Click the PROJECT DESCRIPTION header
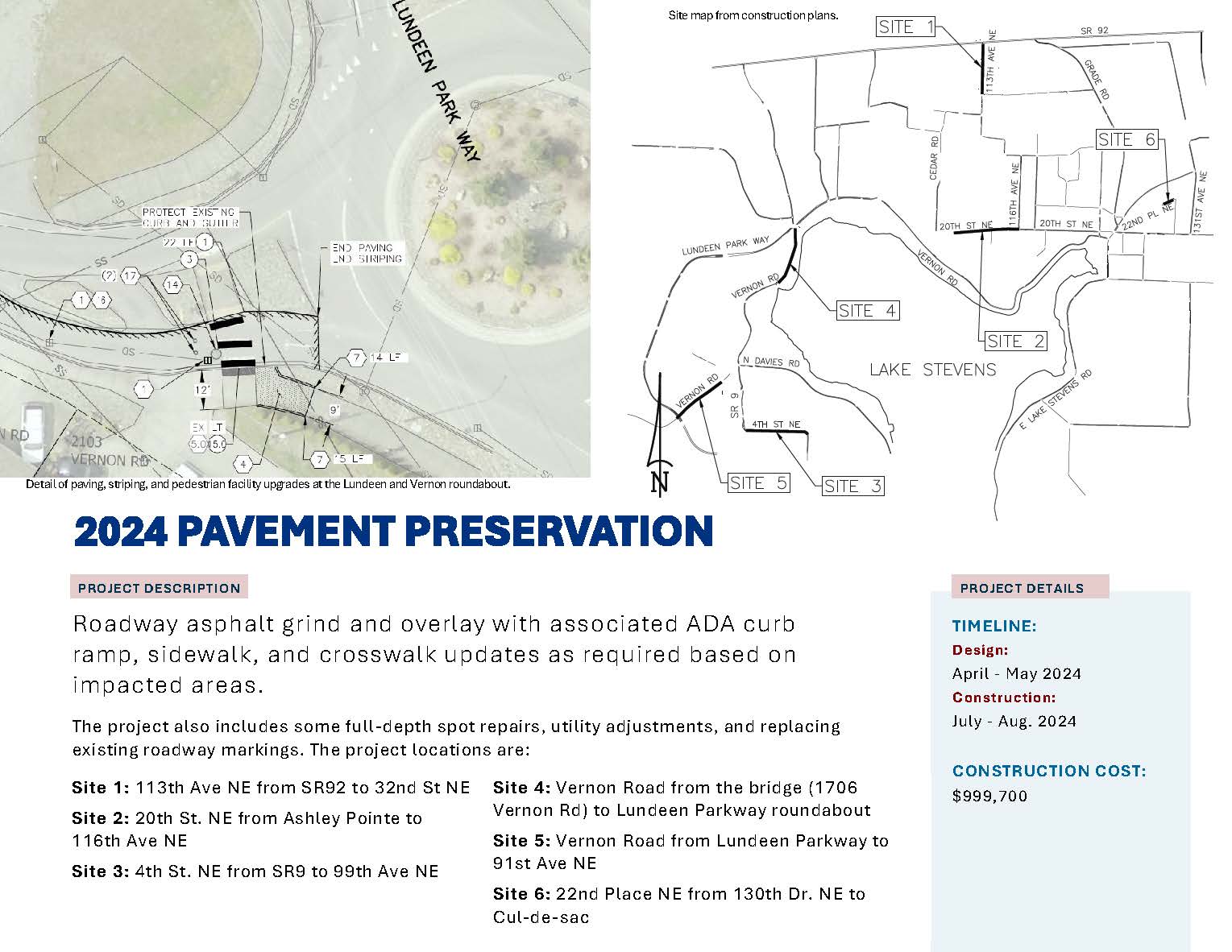 point(159,588)
